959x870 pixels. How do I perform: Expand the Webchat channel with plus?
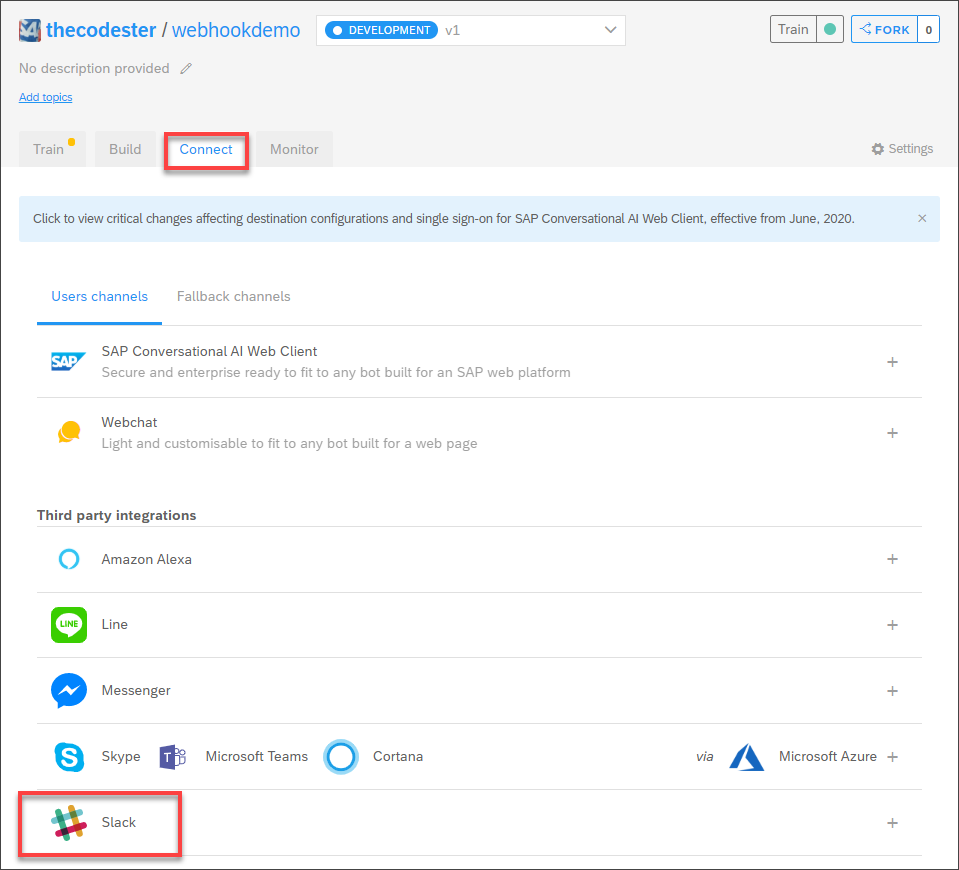tap(892, 433)
